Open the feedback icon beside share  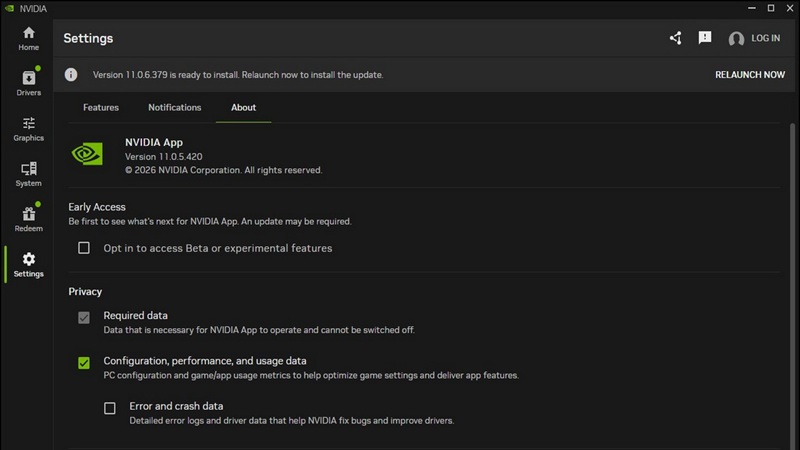705,38
